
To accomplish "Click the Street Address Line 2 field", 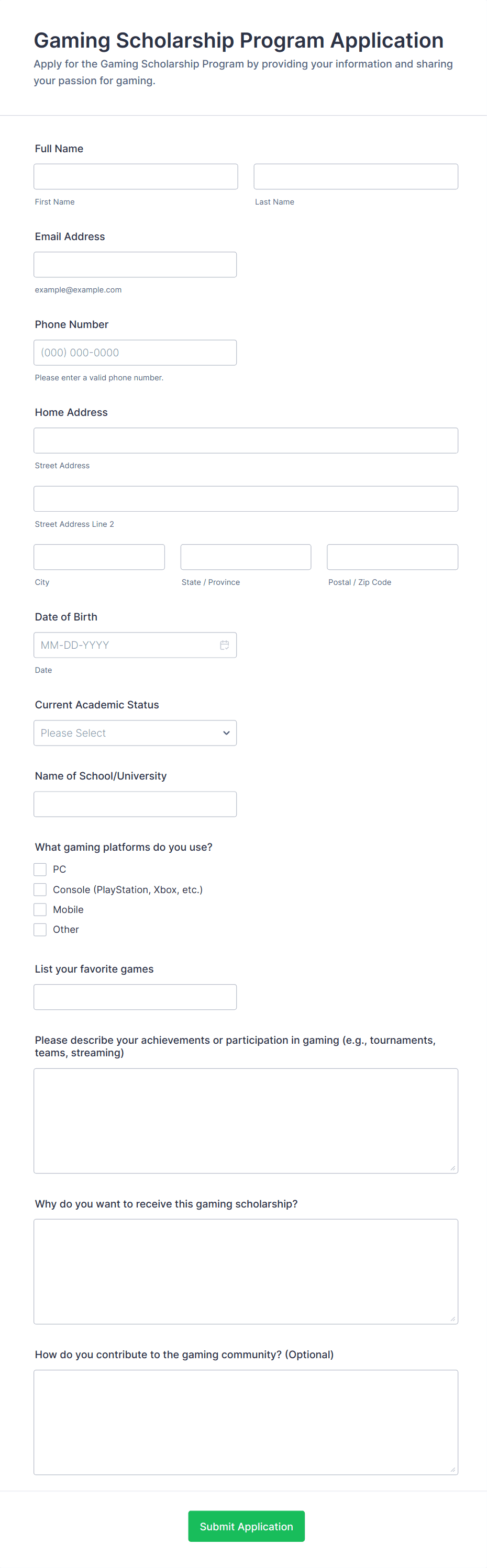I will pyautogui.click(x=246, y=499).
